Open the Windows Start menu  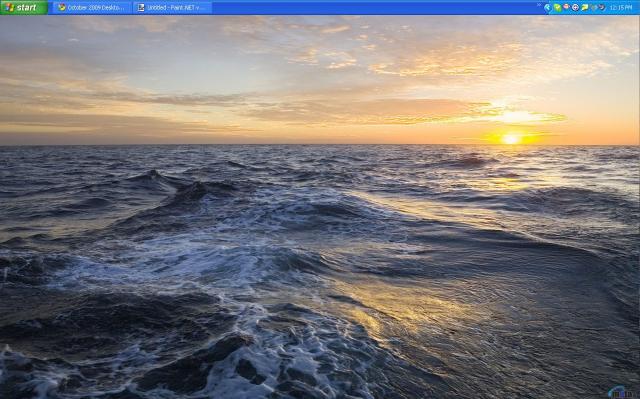(x=24, y=7)
